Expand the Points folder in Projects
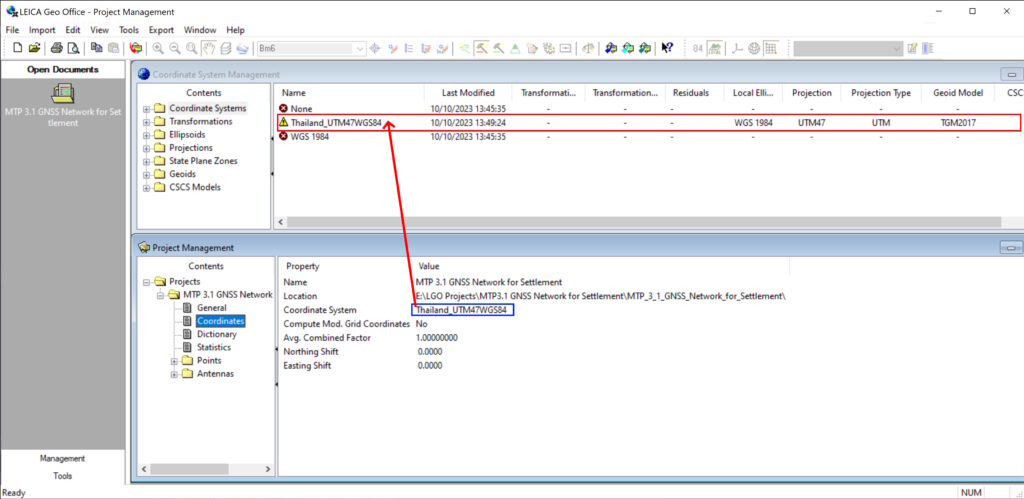This screenshot has height=499, width=1024. 174,361
